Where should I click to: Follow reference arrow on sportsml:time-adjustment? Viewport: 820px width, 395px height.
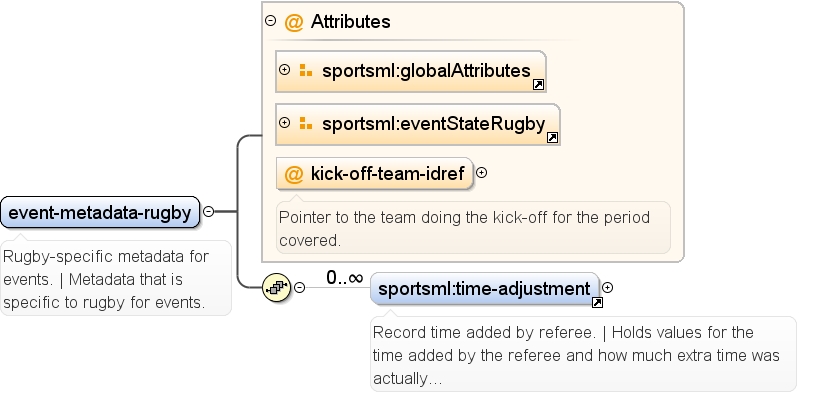(597, 302)
